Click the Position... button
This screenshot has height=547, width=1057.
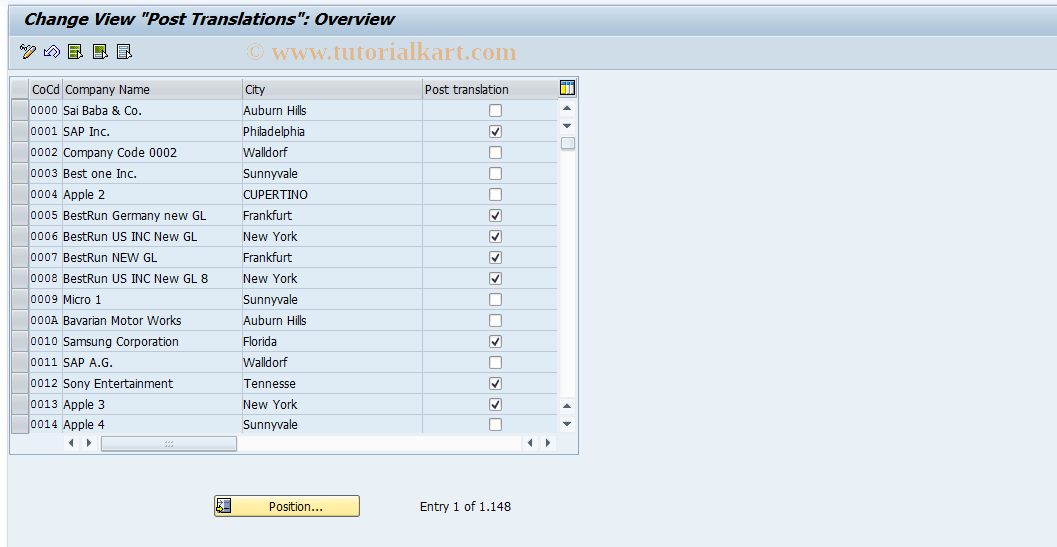click(287, 507)
